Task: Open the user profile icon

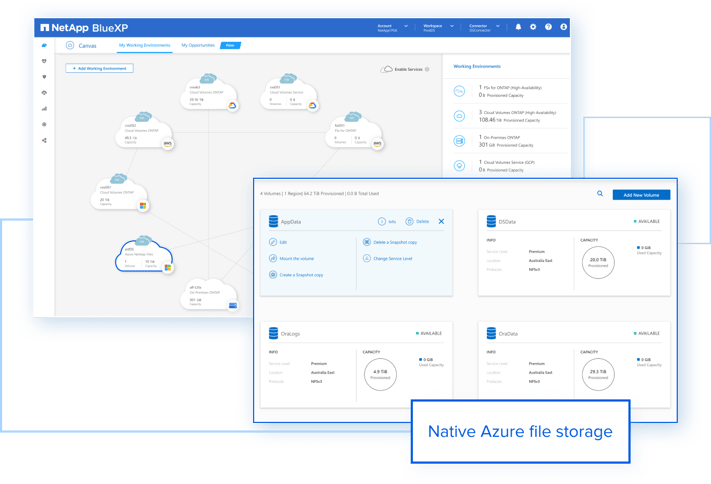Action: pyautogui.click(x=563, y=27)
